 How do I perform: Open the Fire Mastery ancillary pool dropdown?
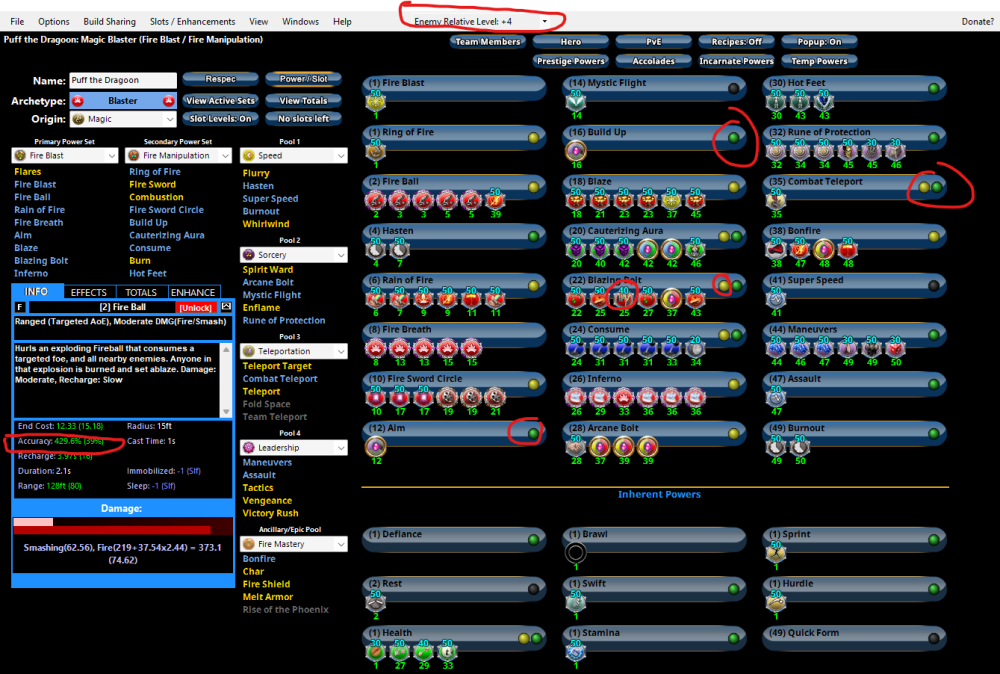click(x=294, y=544)
